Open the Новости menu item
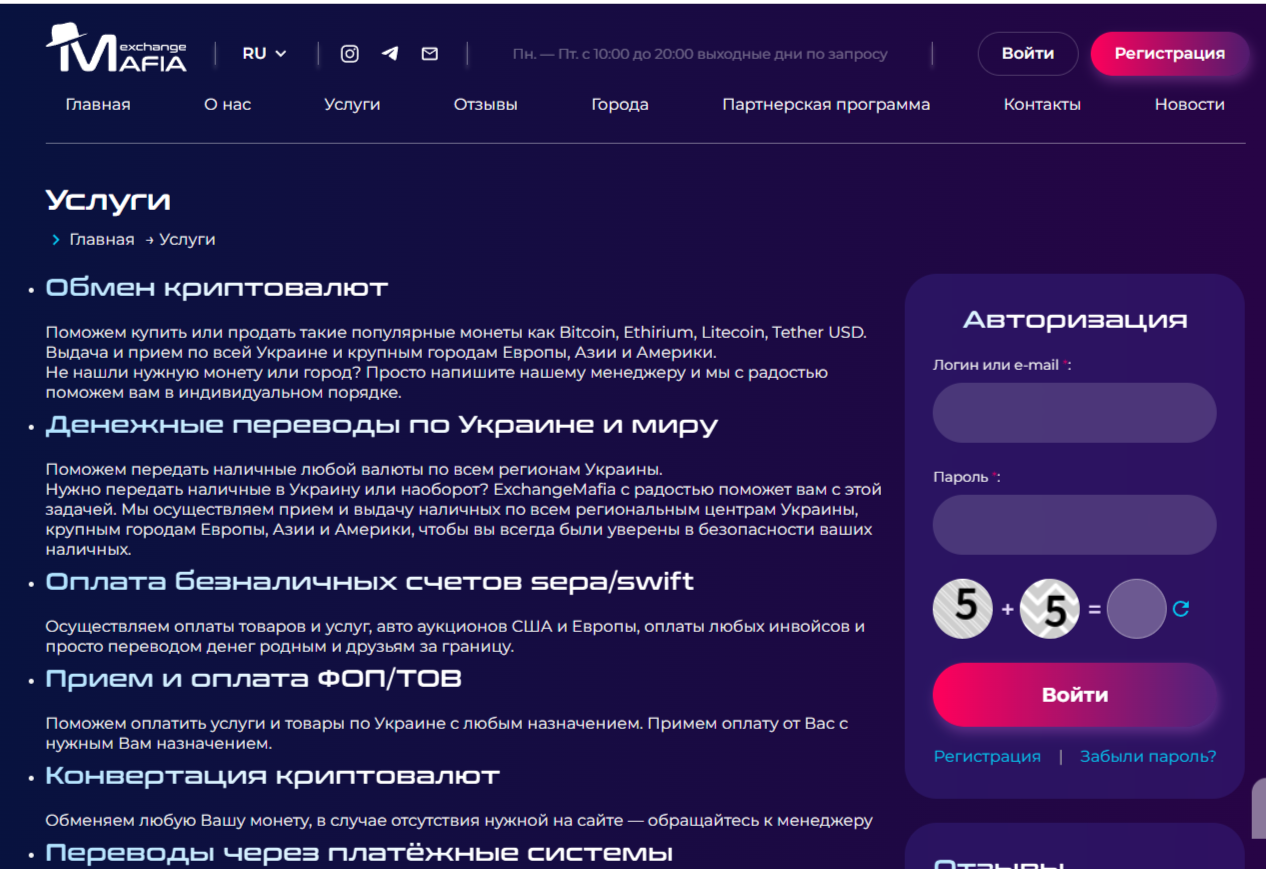This screenshot has width=1266, height=869. 1190,104
